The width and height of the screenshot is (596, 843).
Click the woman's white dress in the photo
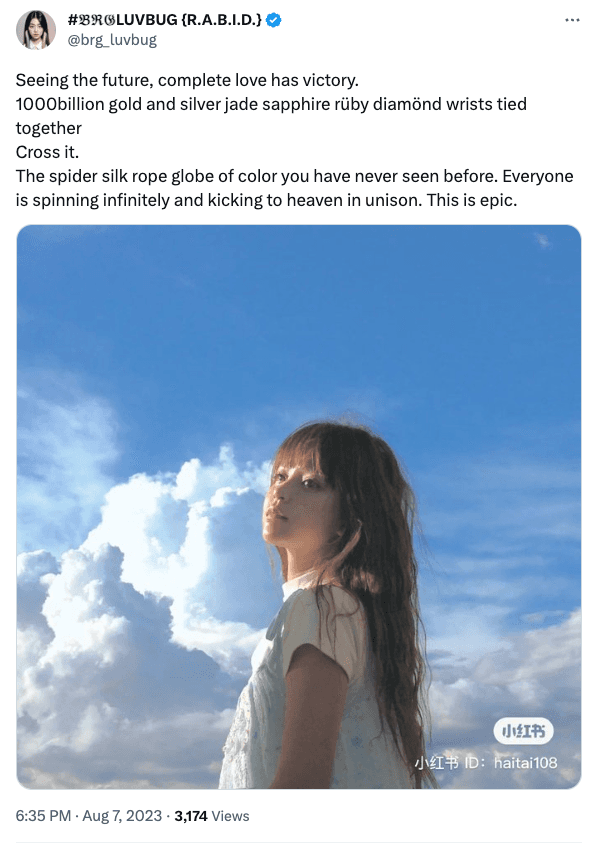pos(290,710)
